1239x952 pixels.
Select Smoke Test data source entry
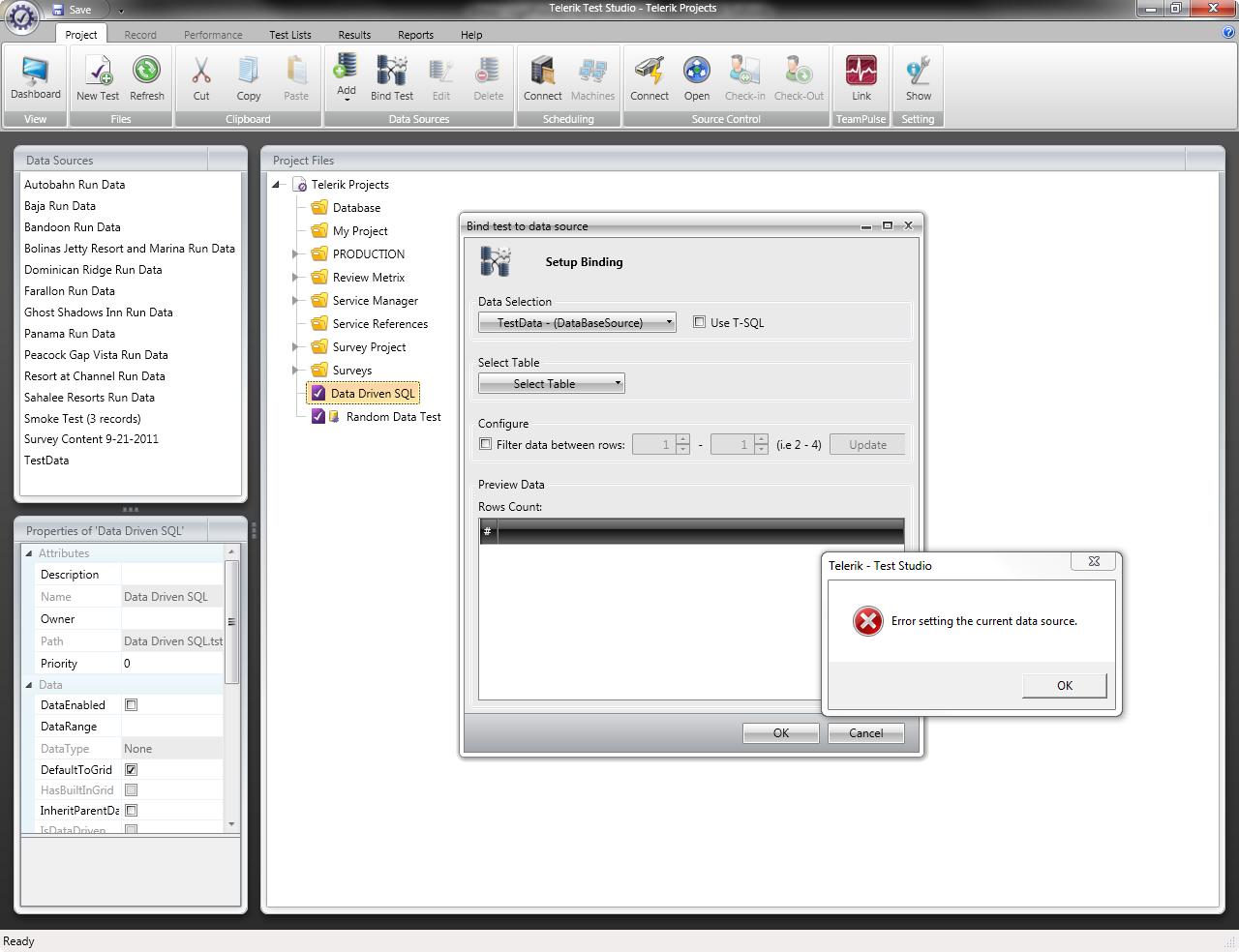tap(82, 419)
